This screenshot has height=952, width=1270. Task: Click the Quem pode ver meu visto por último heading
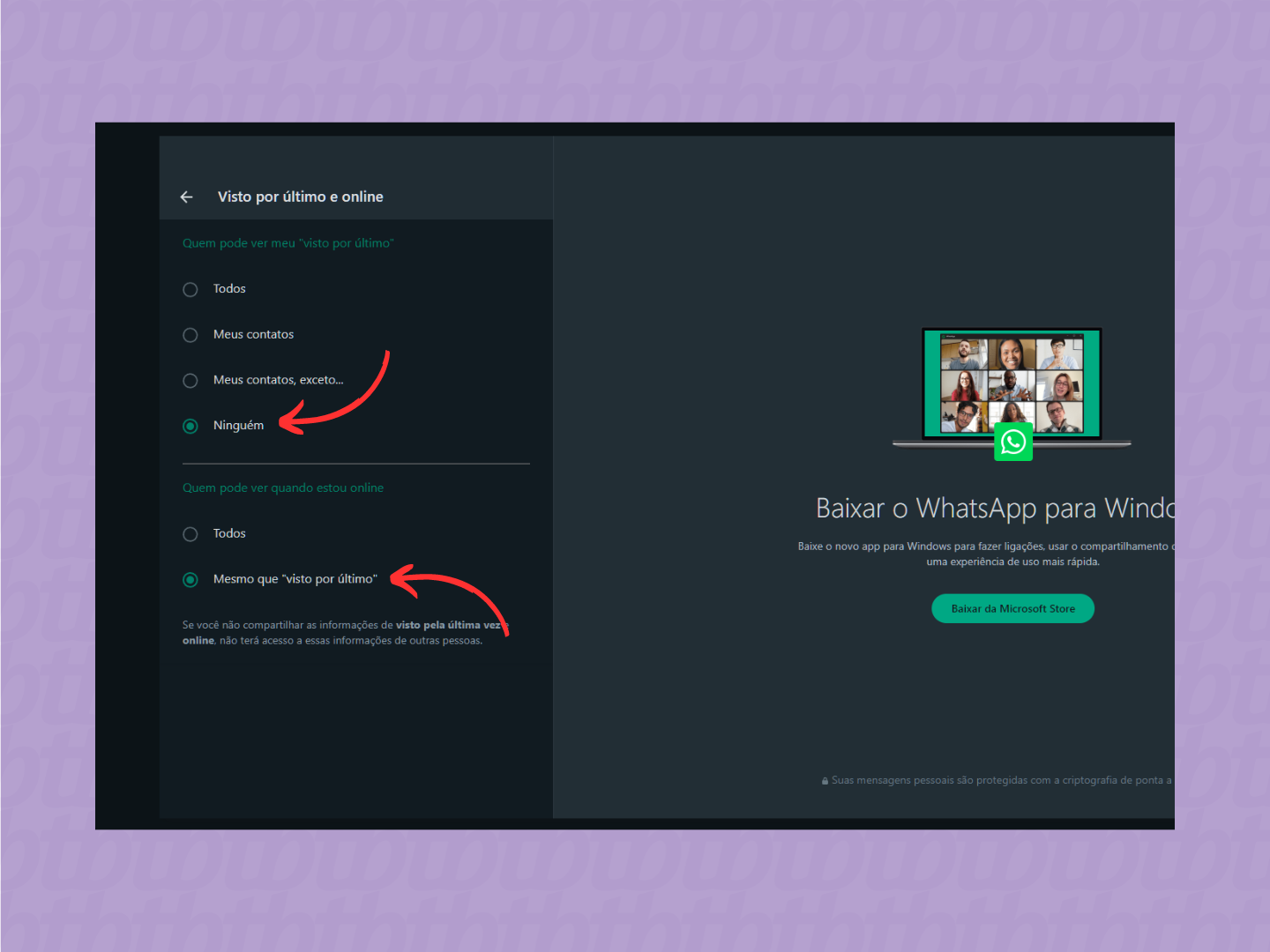[288, 242]
